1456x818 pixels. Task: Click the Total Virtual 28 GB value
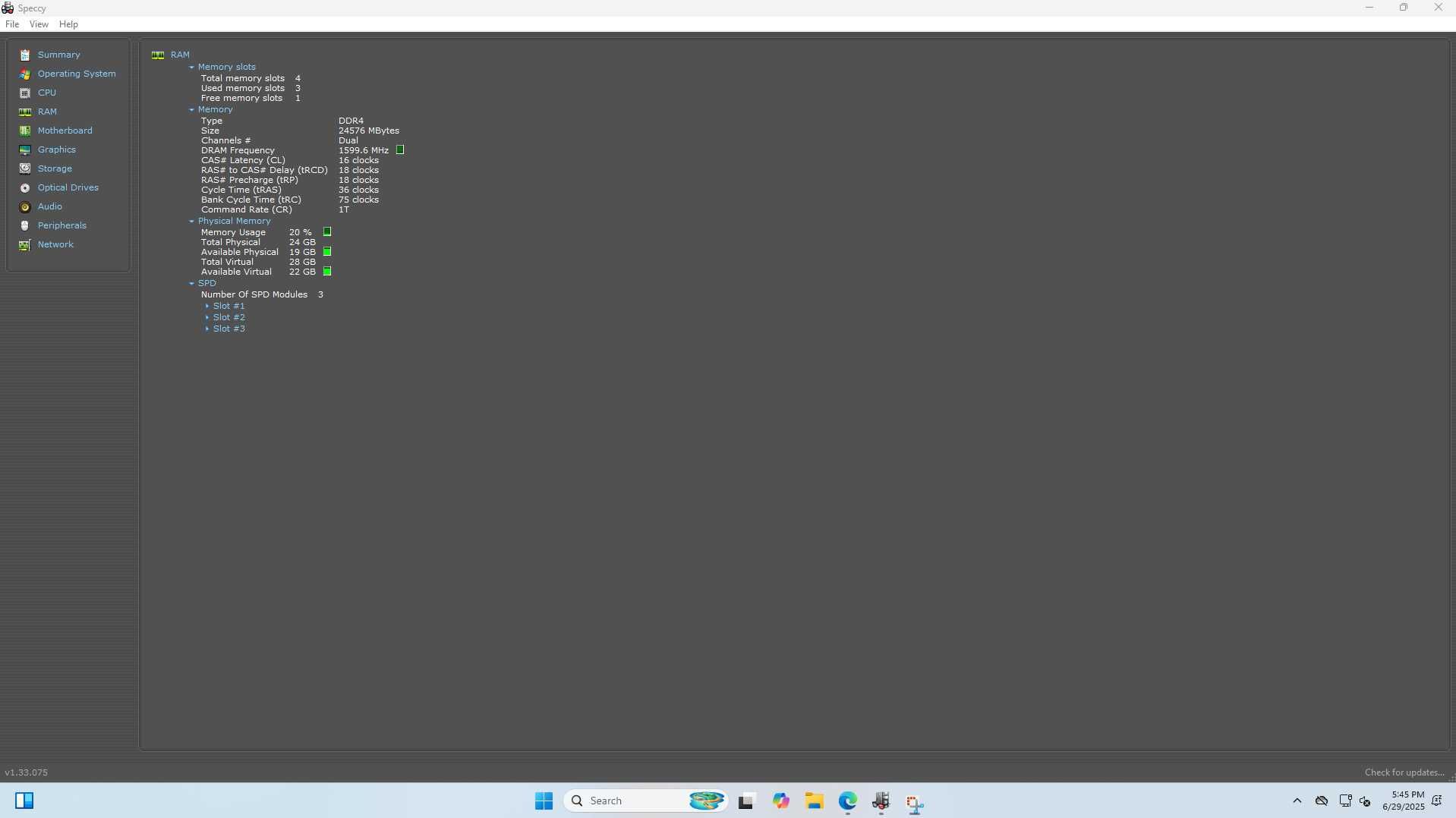[x=302, y=262]
